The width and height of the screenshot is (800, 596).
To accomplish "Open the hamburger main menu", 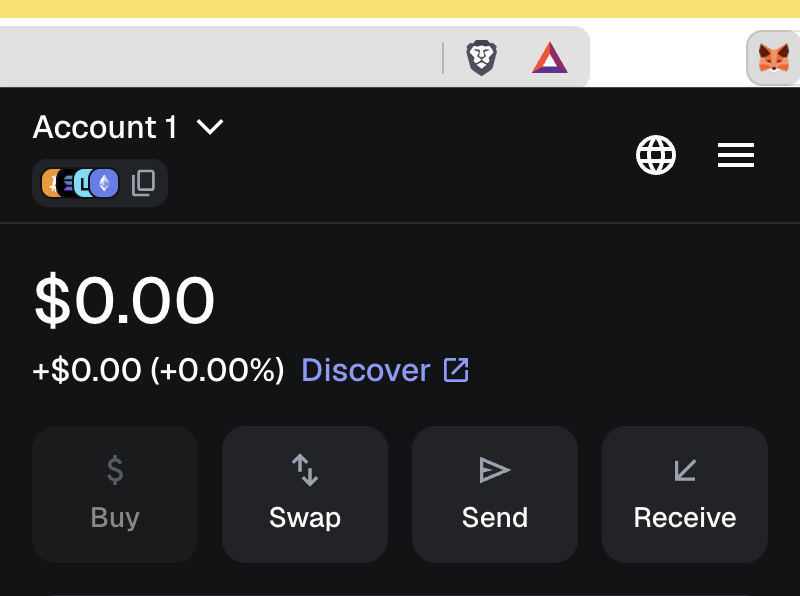I will [736, 155].
